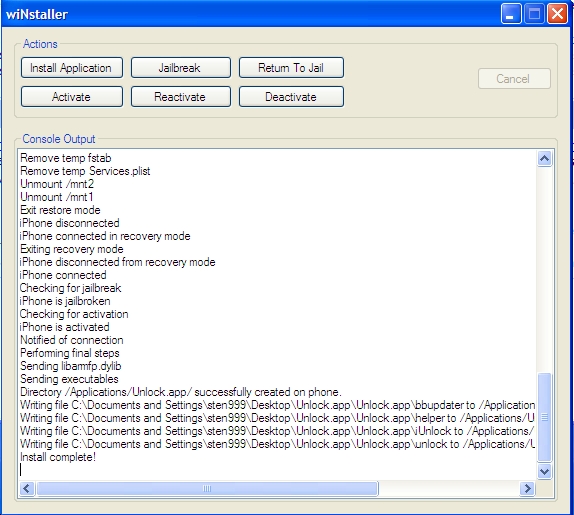Click 'iPhone disconnected from recovery mode' line
This screenshot has width=574, height=515.
tap(118, 262)
